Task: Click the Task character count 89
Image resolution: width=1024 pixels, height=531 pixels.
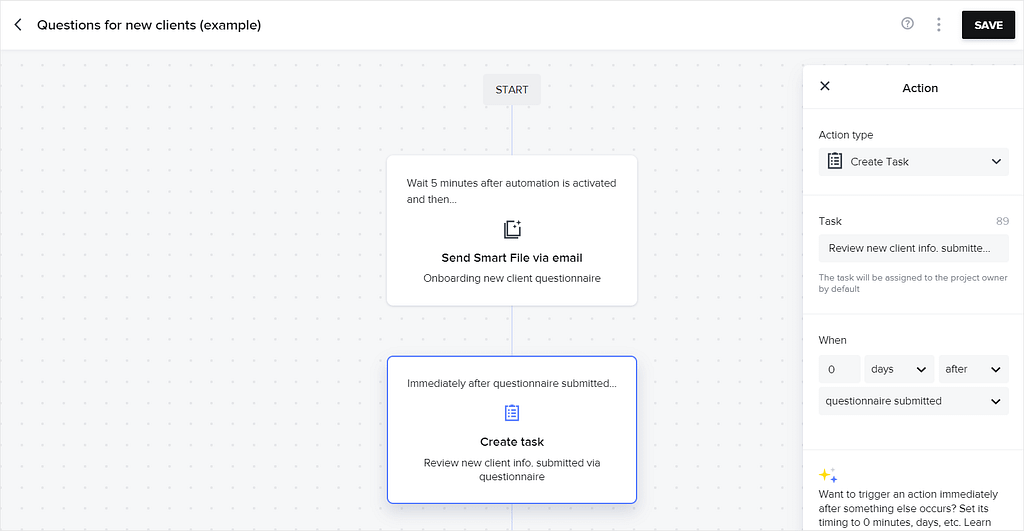Action: point(1002,221)
